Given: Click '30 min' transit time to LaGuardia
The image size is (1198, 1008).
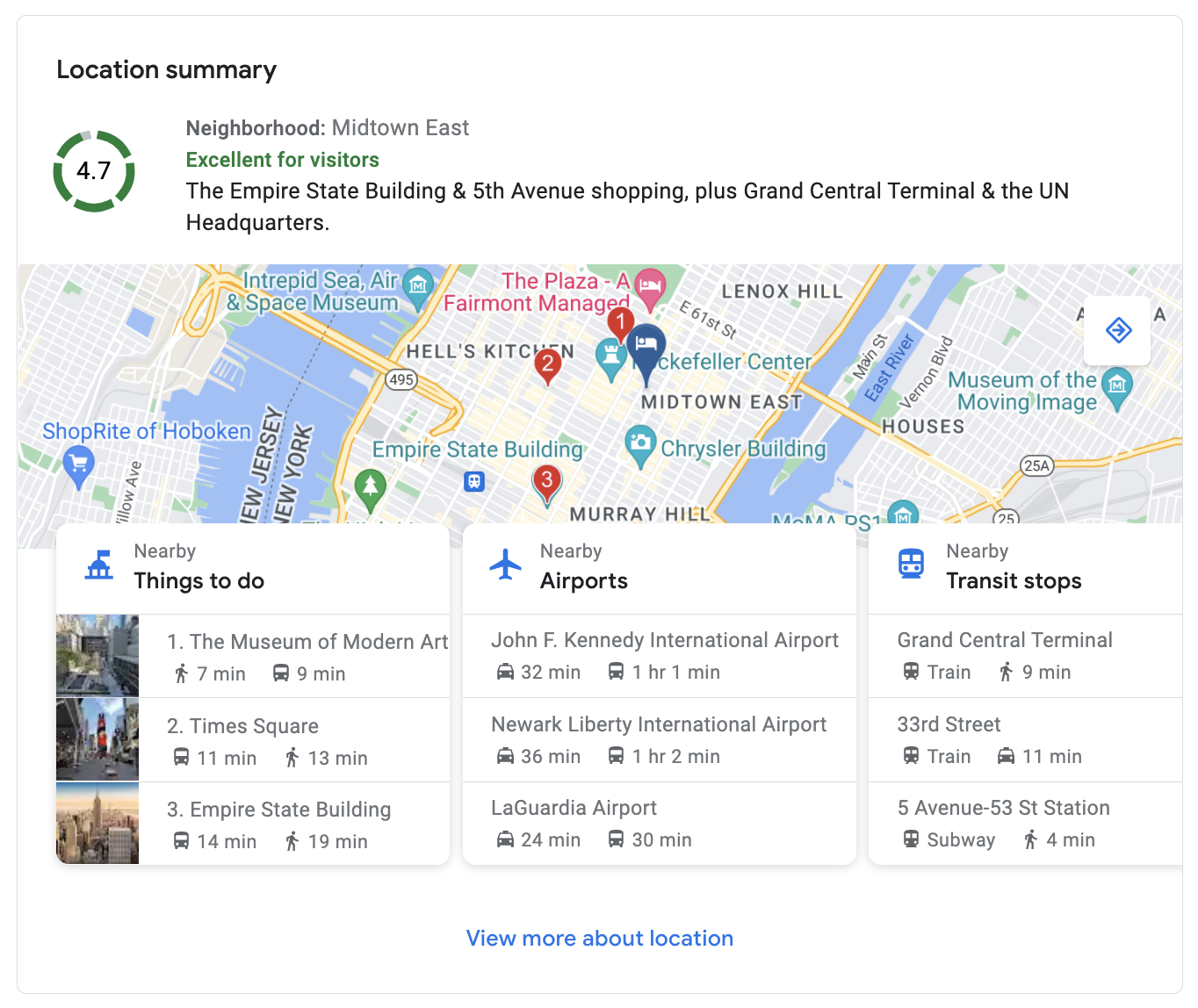Looking at the screenshot, I should 662,839.
